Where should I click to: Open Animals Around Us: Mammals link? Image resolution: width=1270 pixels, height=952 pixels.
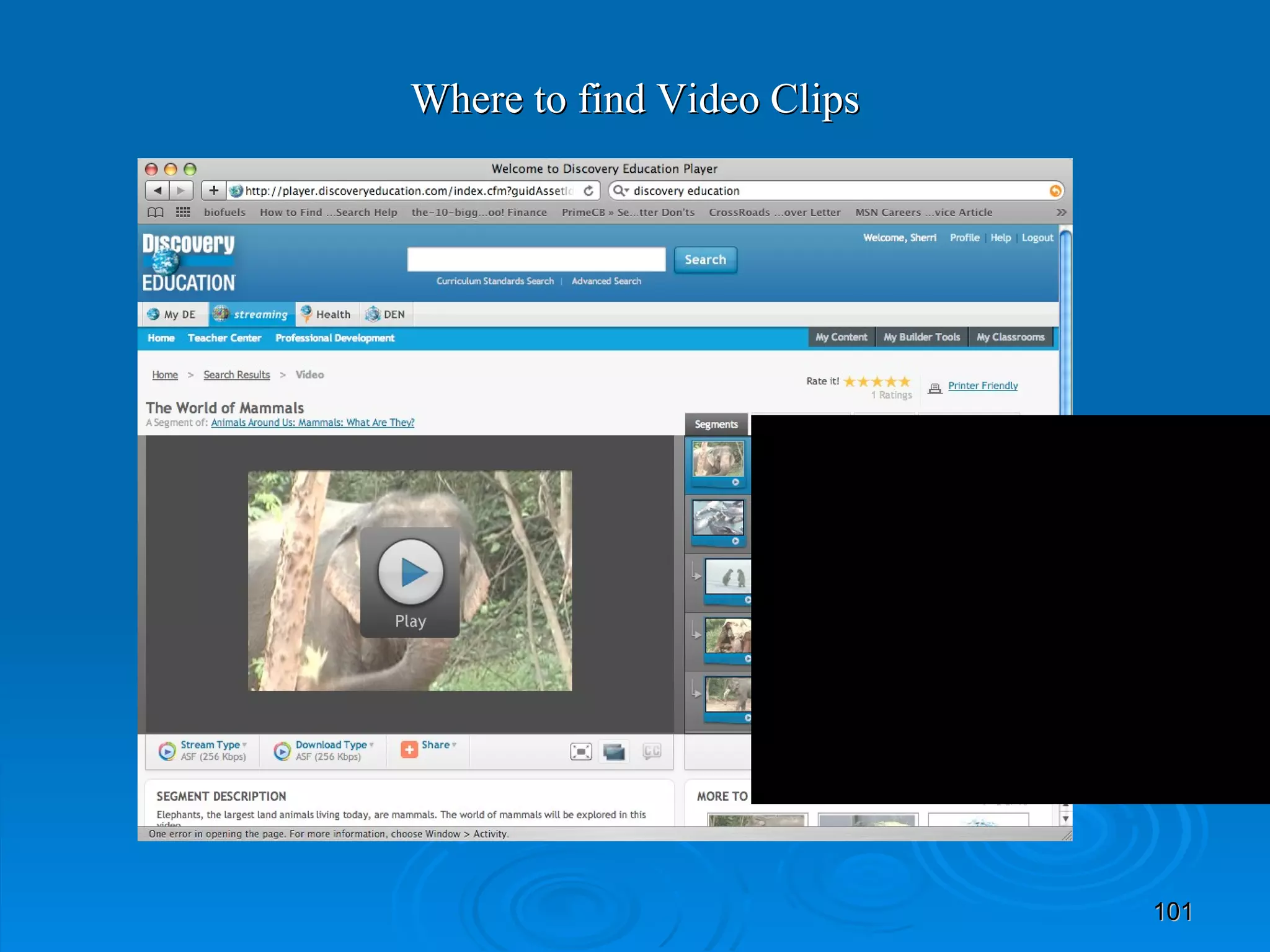point(313,423)
